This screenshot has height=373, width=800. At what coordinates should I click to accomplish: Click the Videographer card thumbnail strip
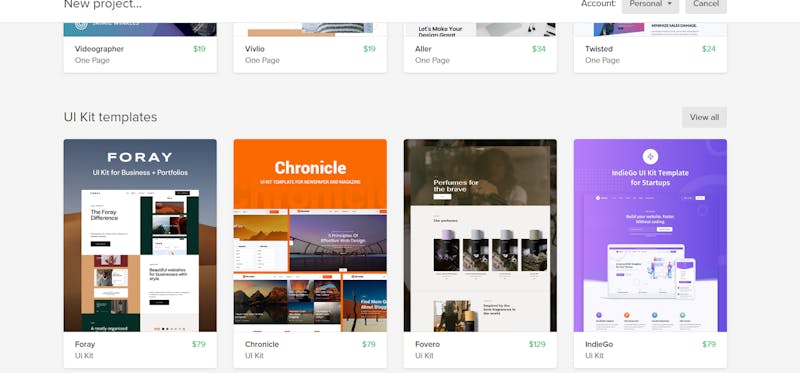[x=140, y=29]
